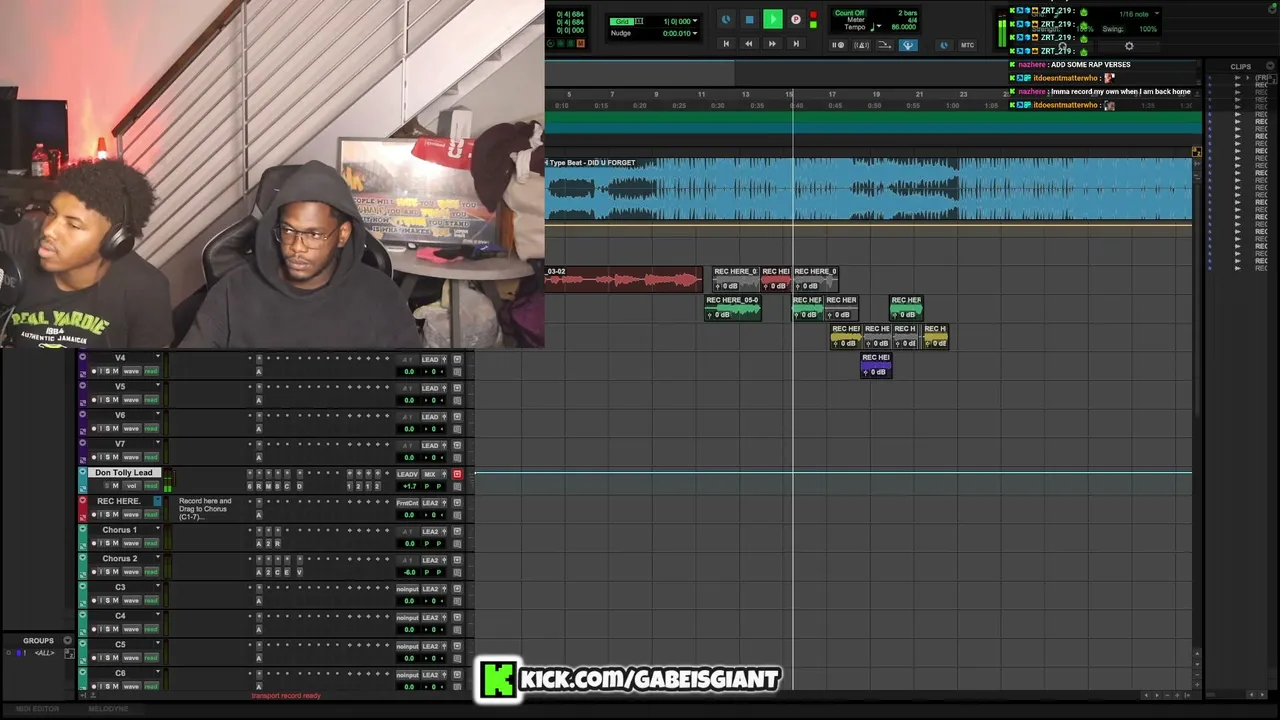Click the fast forward transport button
1280x720 pixels.
click(772, 44)
